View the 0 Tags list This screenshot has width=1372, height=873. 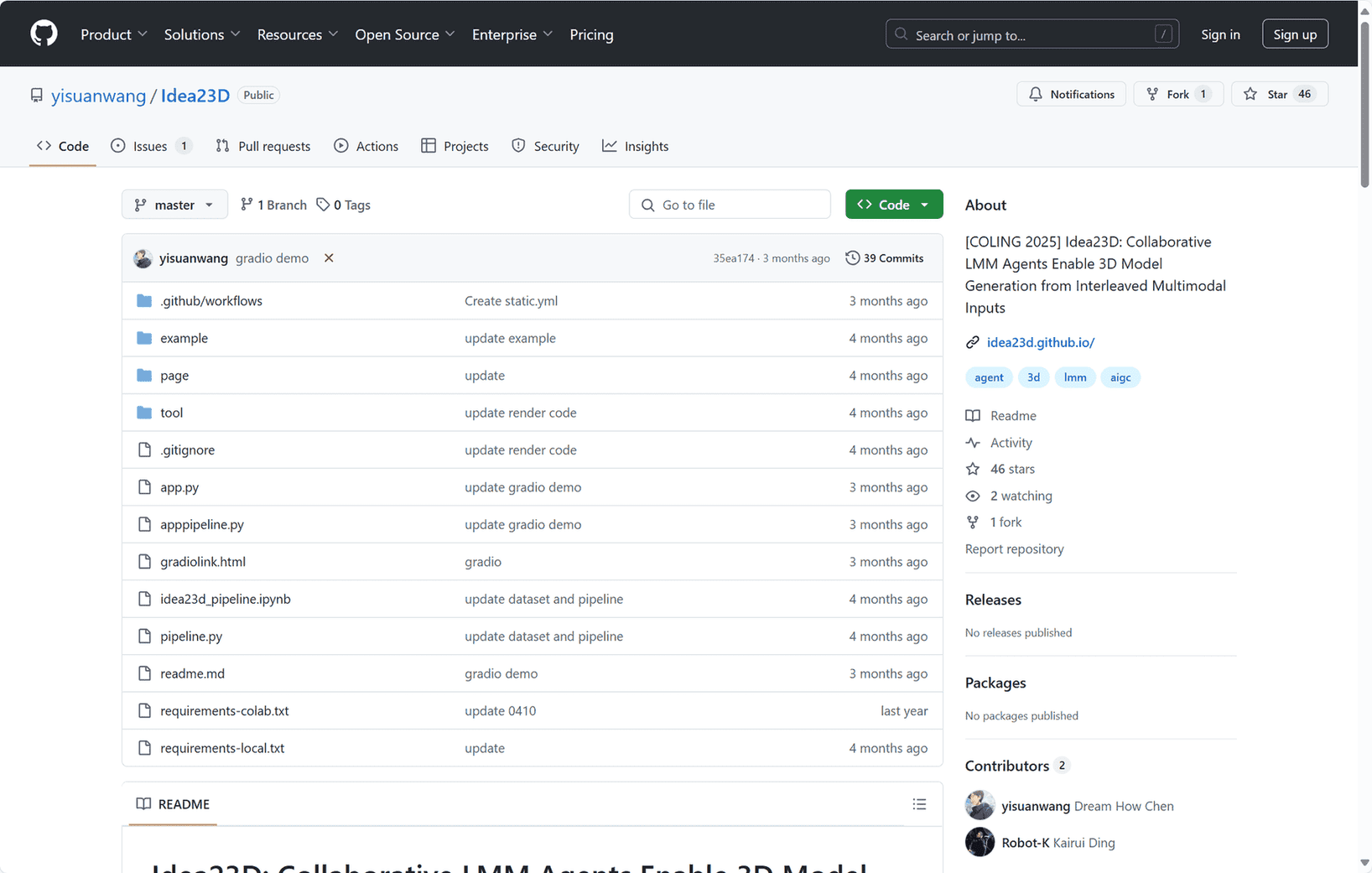(344, 205)
